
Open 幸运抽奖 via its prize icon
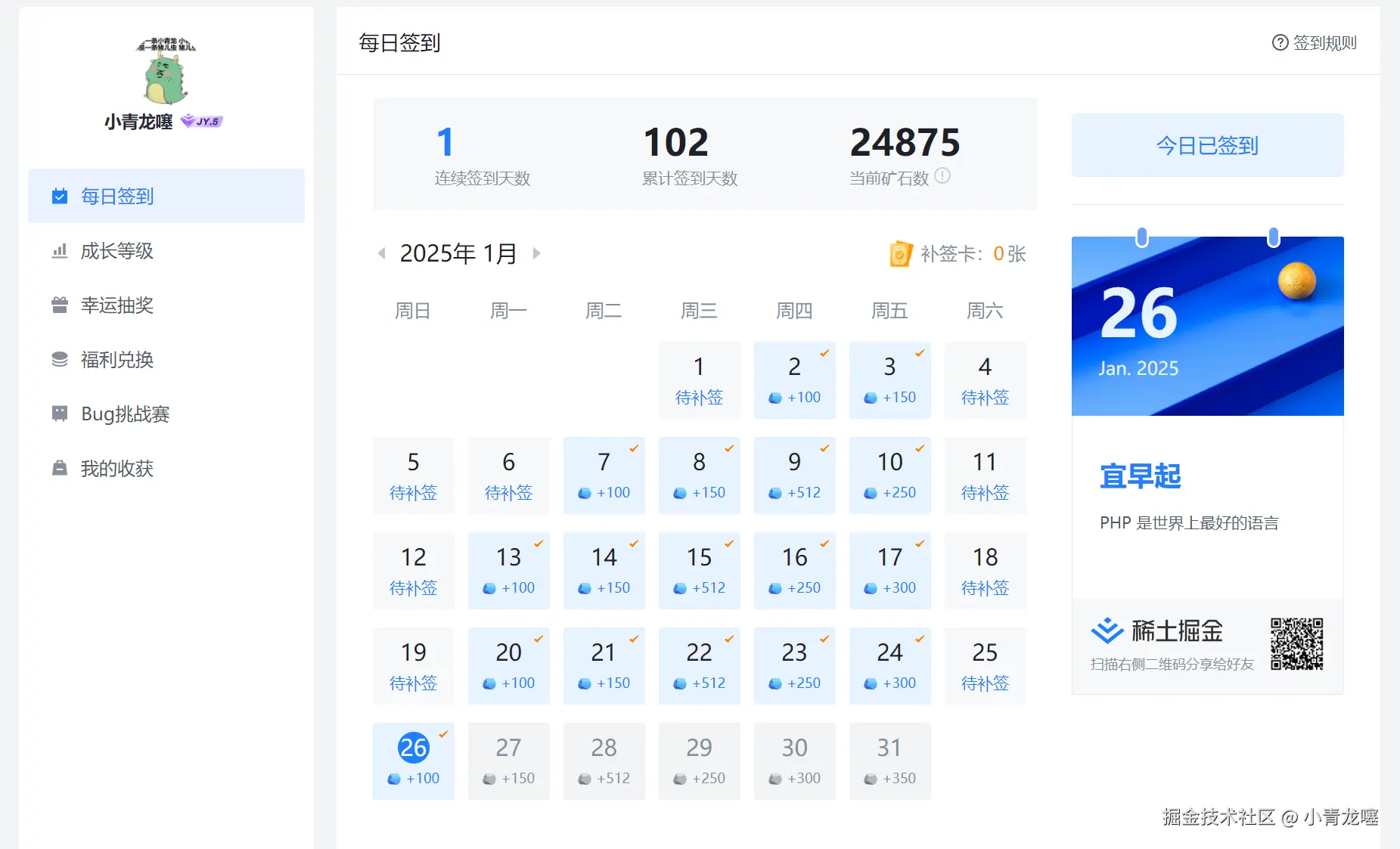[59, 305]
